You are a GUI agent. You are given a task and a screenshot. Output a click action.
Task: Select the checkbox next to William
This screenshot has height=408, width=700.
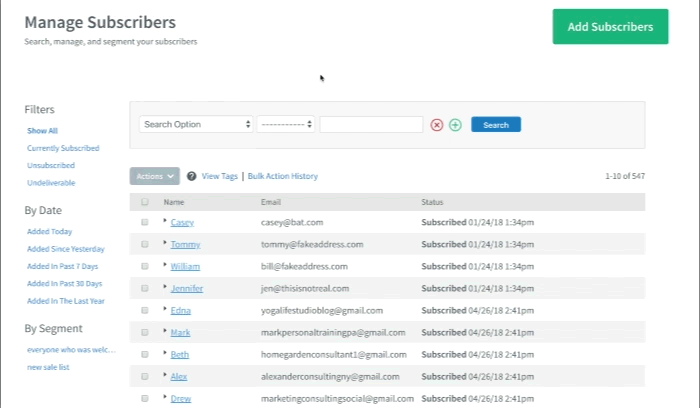[145, 267]
